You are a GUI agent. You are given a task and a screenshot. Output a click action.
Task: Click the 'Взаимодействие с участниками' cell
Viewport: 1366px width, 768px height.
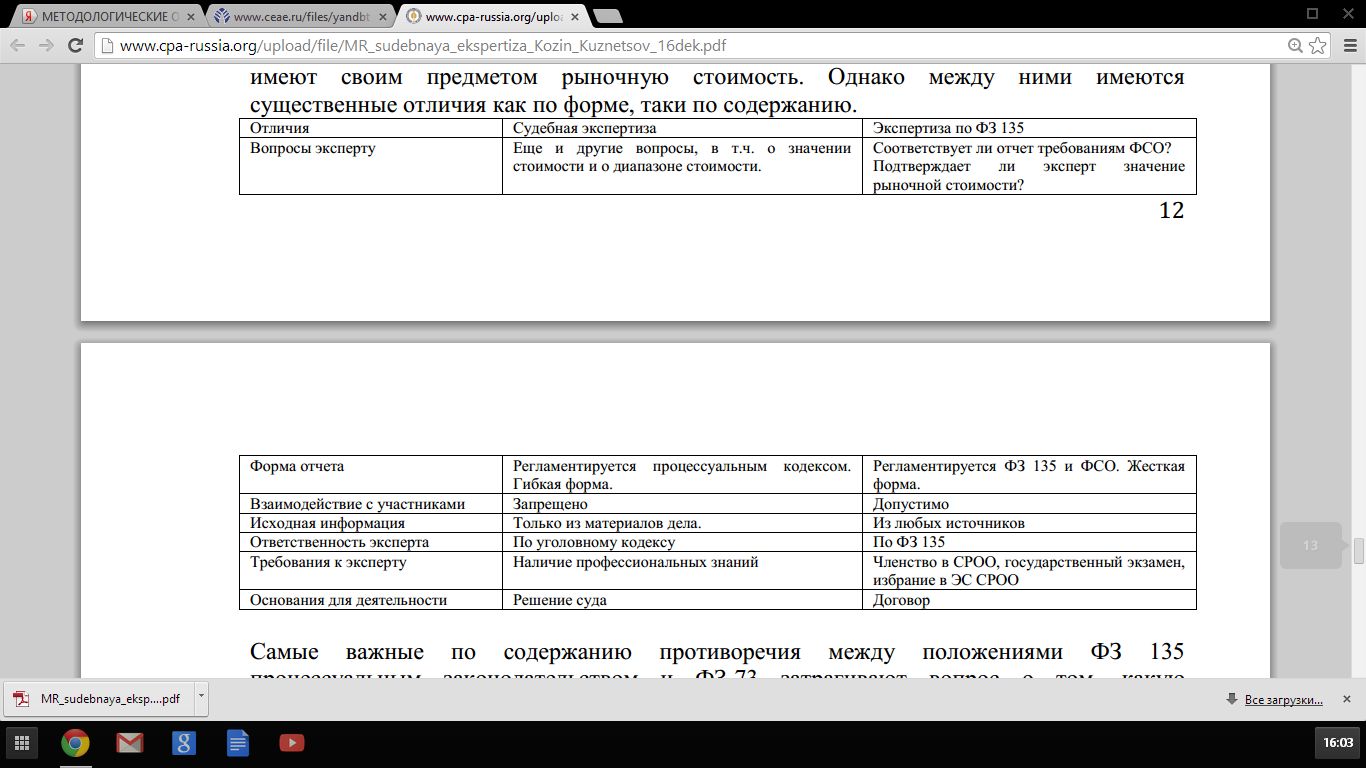coord(370,504)
